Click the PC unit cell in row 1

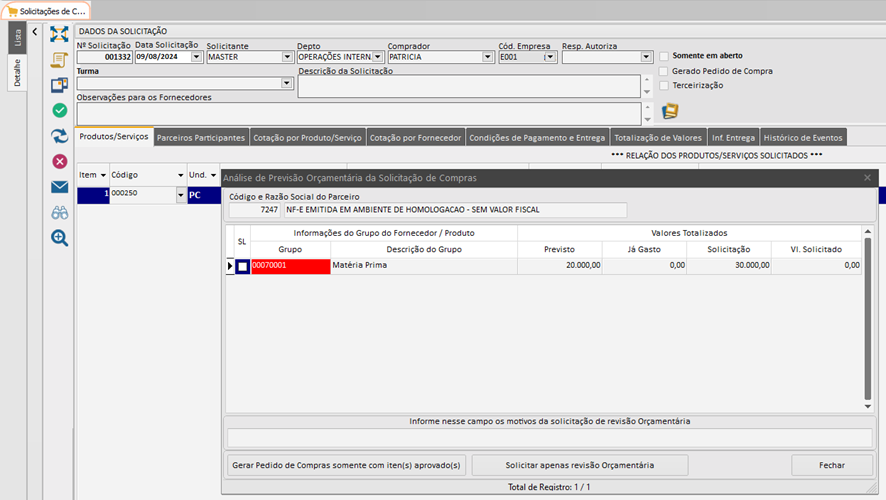(204, 195)
